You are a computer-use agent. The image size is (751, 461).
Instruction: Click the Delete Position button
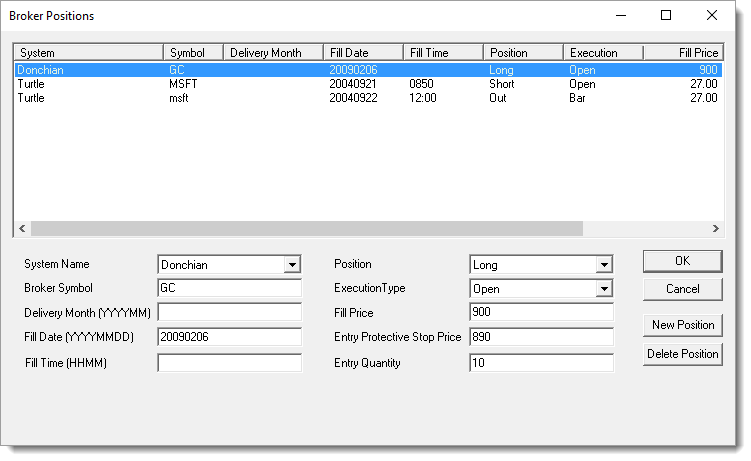[682, 354]
